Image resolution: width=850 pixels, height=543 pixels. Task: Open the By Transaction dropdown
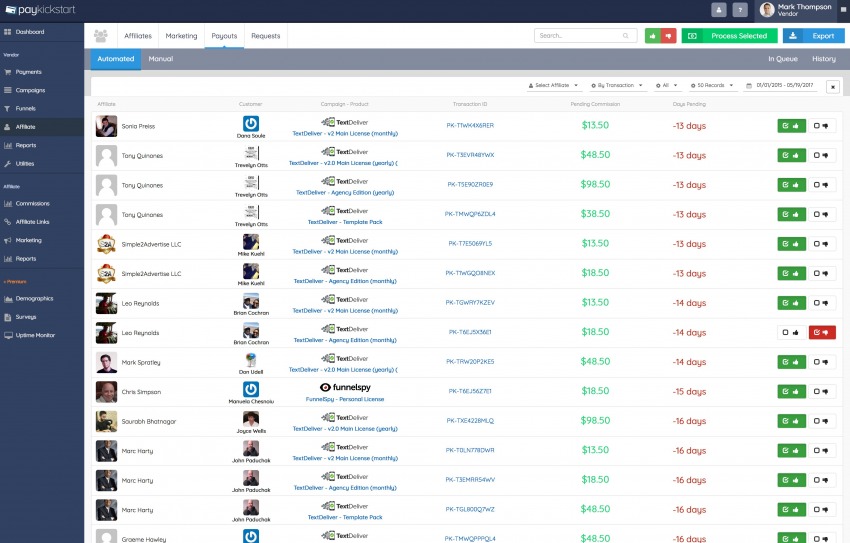point(617,86)
